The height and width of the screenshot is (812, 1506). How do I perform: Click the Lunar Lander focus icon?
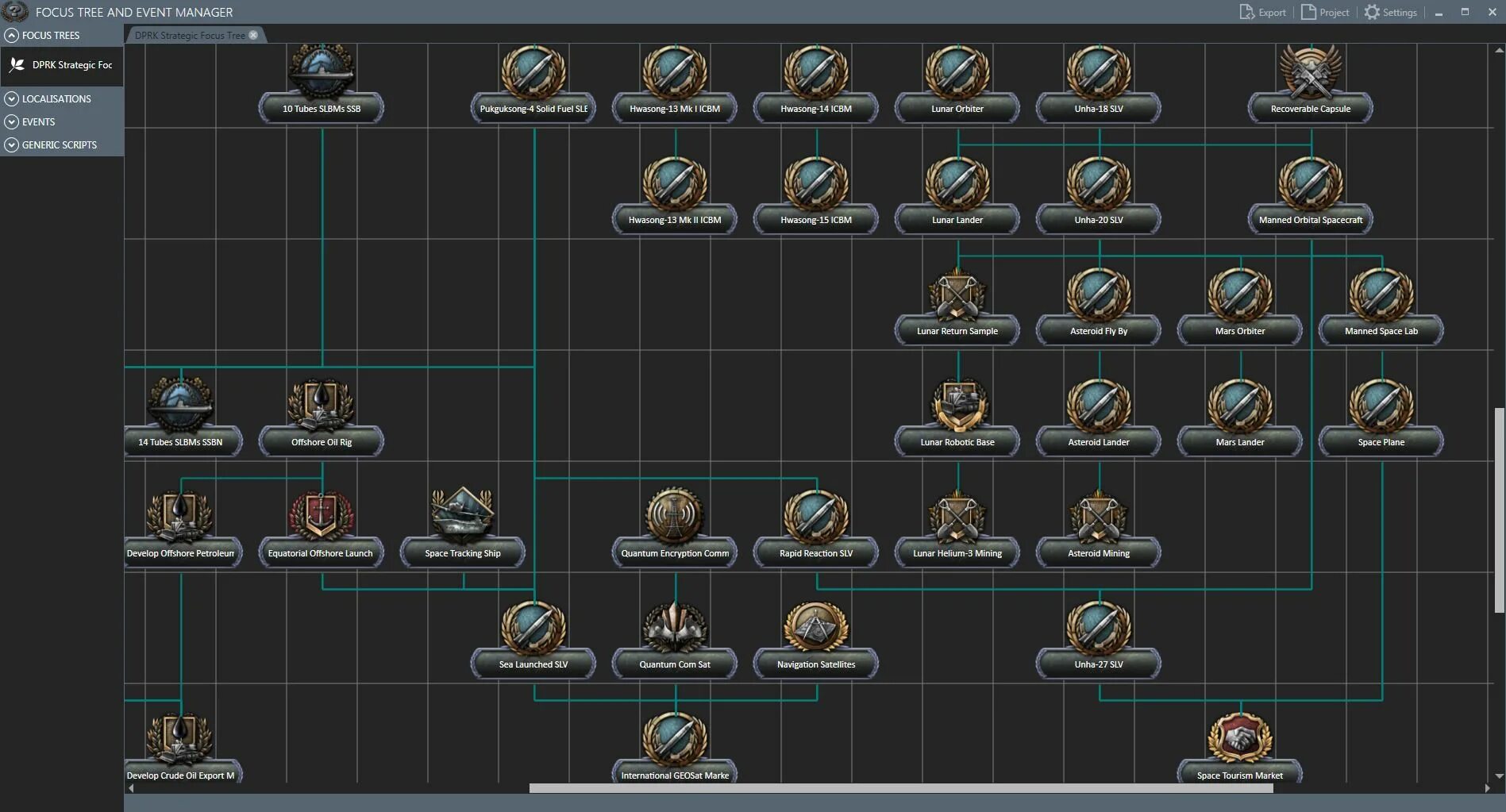point(957,183)
